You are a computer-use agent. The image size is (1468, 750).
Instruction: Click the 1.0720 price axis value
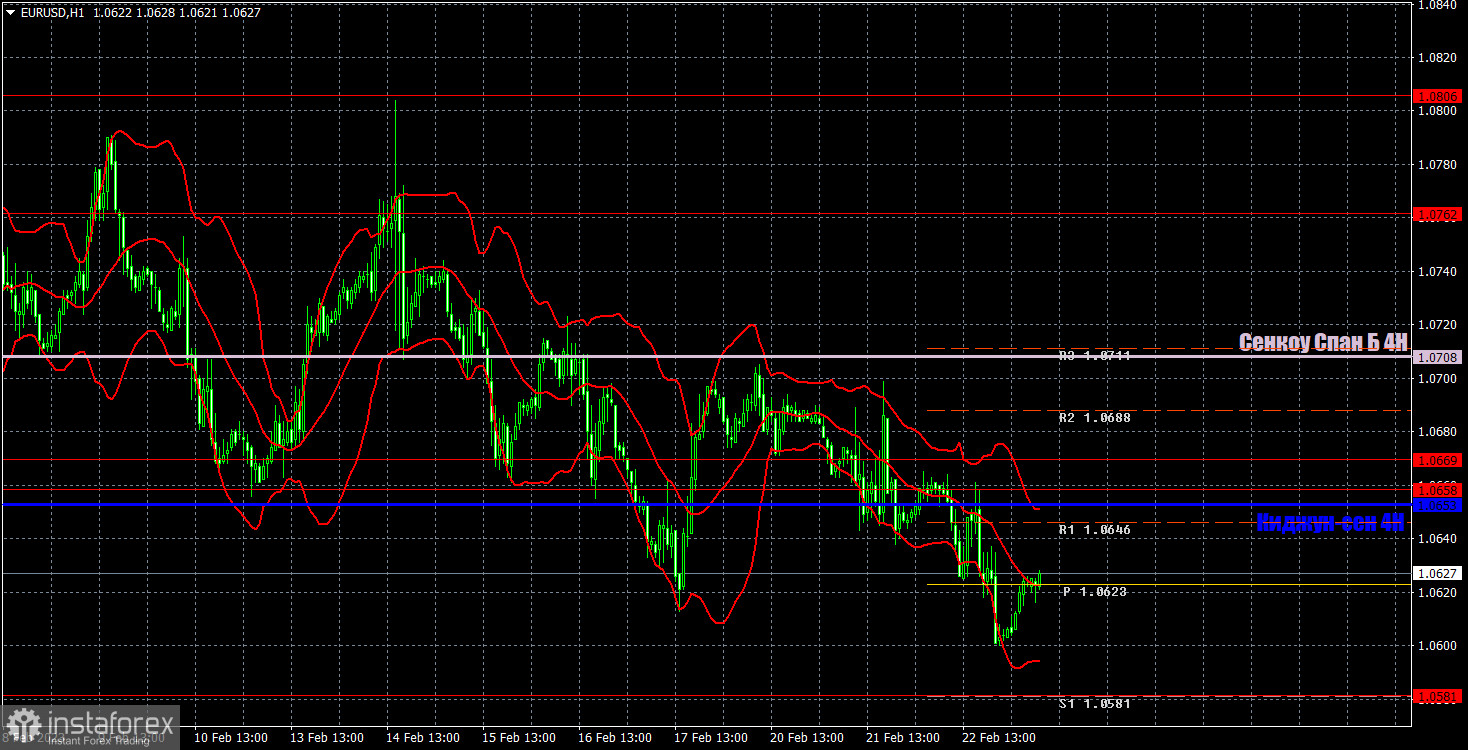[x=1437, y=325]
